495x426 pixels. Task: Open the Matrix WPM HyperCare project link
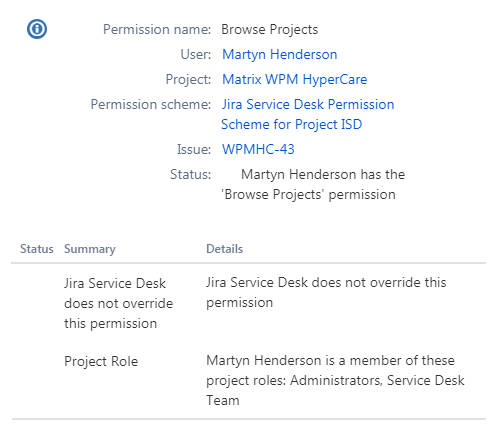pos(295,80)
